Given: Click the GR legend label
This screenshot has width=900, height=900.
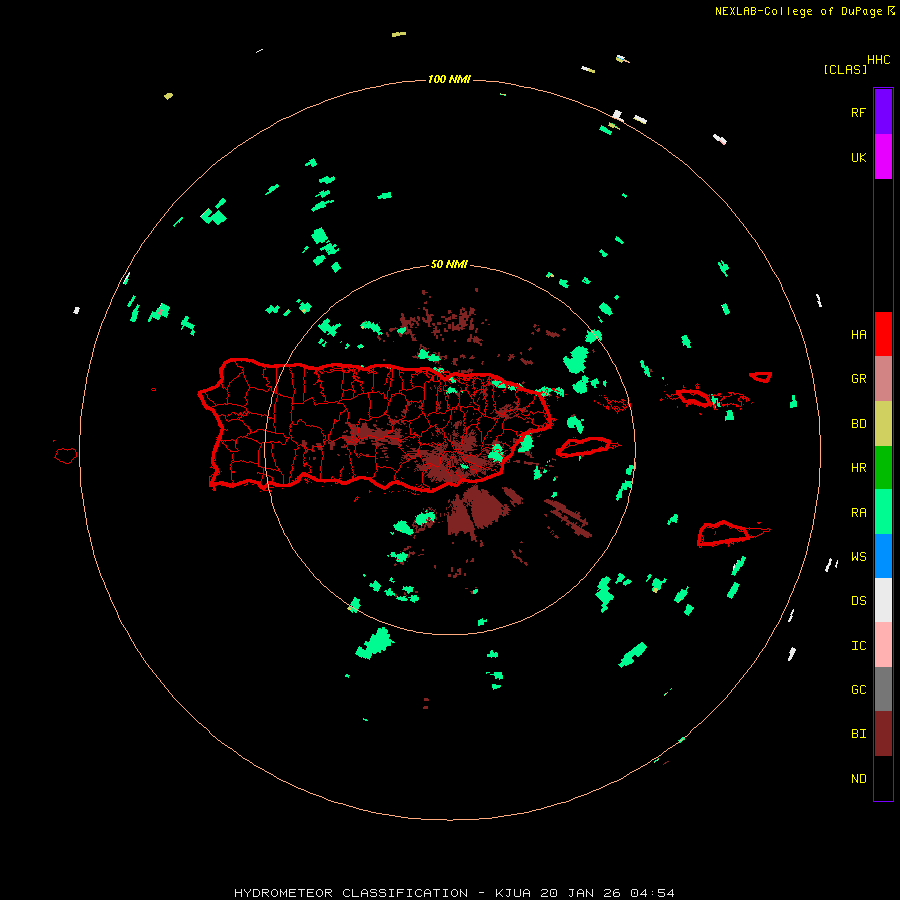Looking at the screenshot, I should (x=858, y=379).
